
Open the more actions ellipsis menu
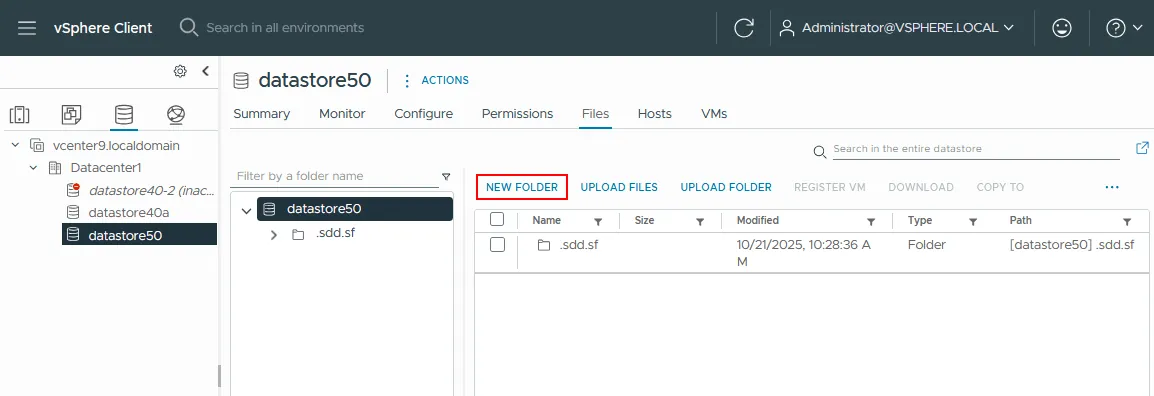coord(1112,187)
